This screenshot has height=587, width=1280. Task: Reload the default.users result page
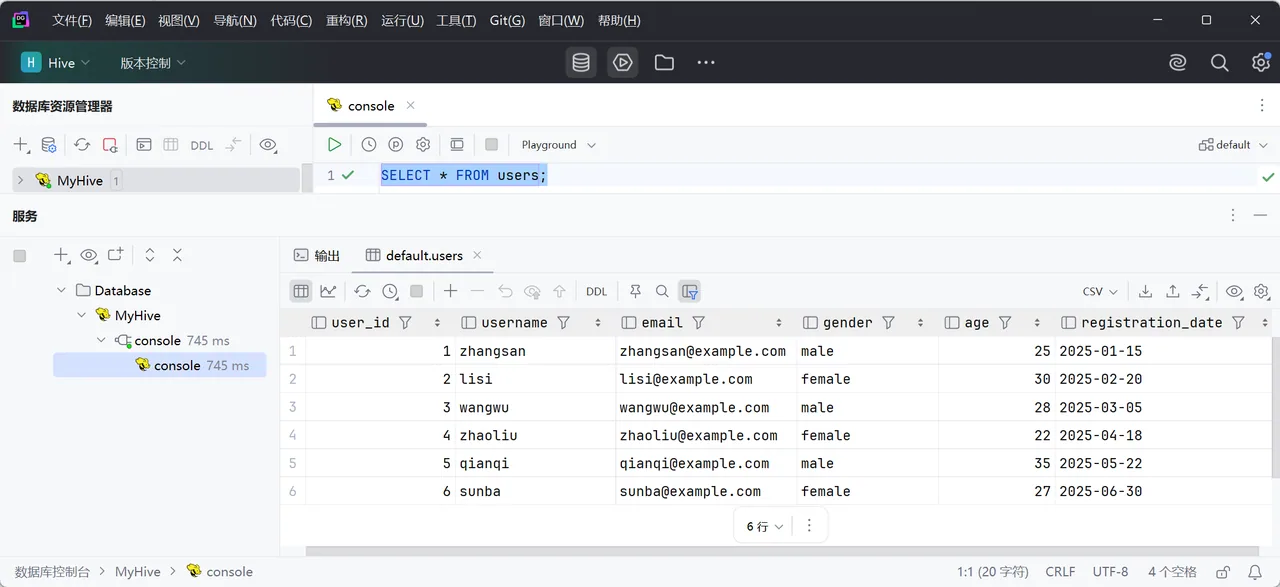click(x=362, y=291)
